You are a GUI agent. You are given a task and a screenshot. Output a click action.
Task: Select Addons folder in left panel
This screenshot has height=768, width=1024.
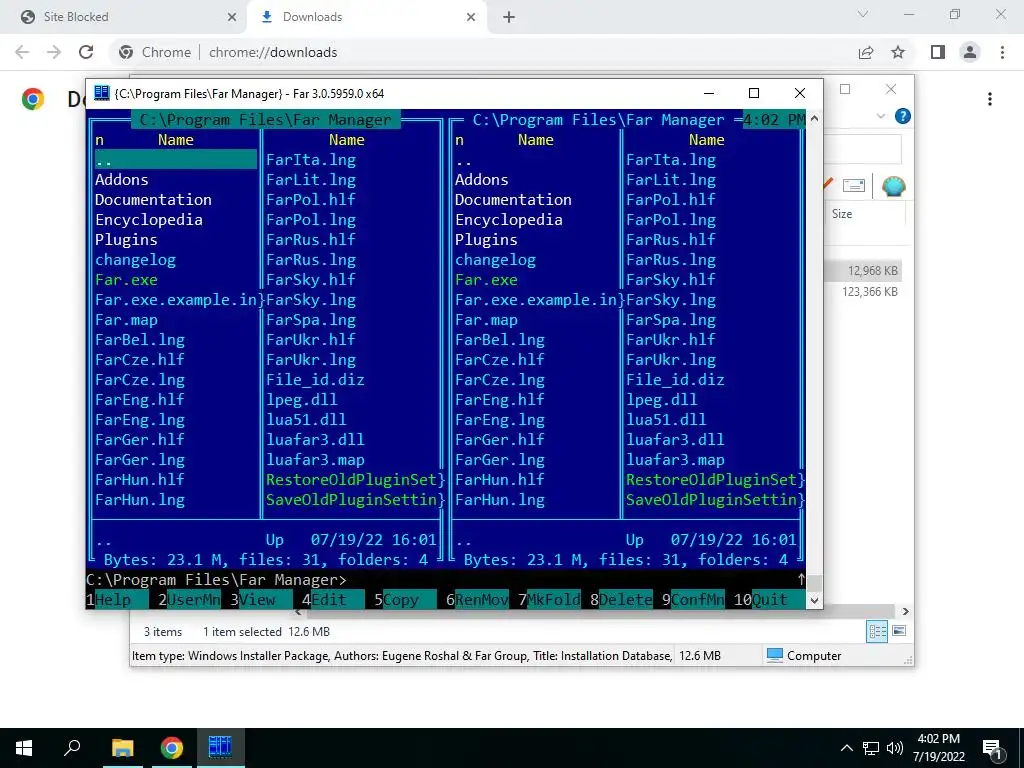click(121, 180)
